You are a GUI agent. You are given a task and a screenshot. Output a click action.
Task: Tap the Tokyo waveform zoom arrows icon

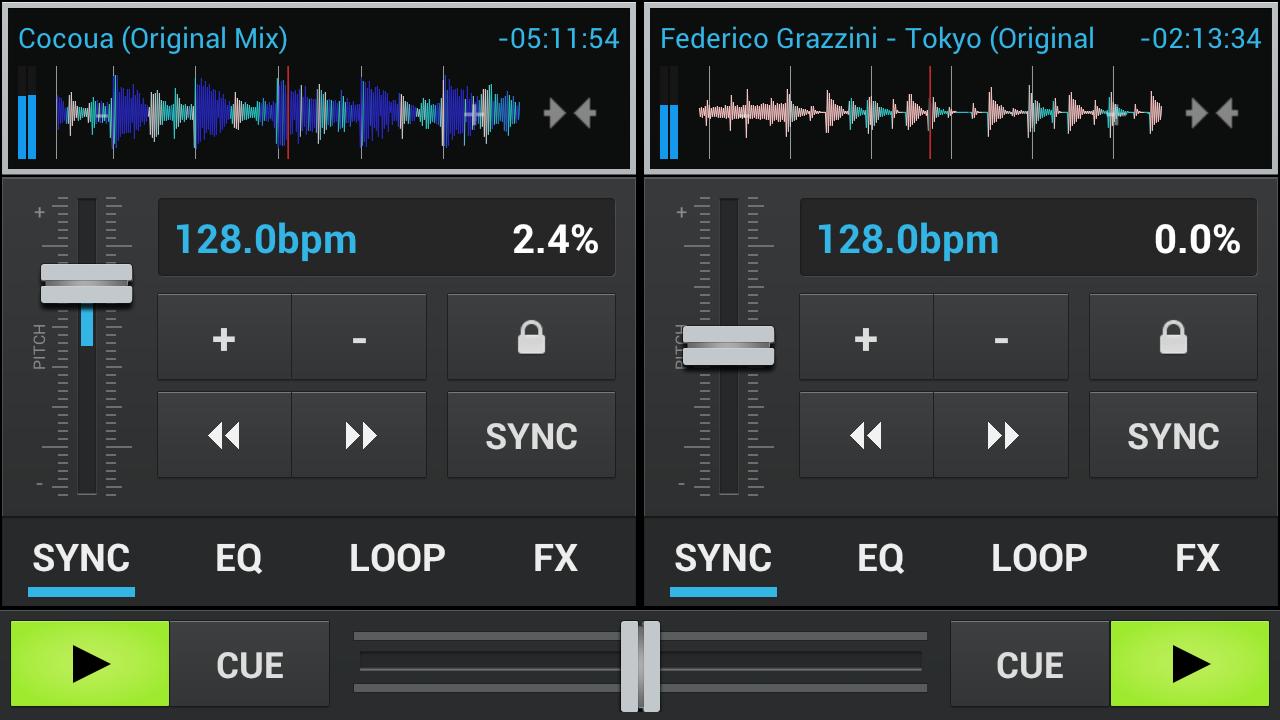pos(1212,113)
